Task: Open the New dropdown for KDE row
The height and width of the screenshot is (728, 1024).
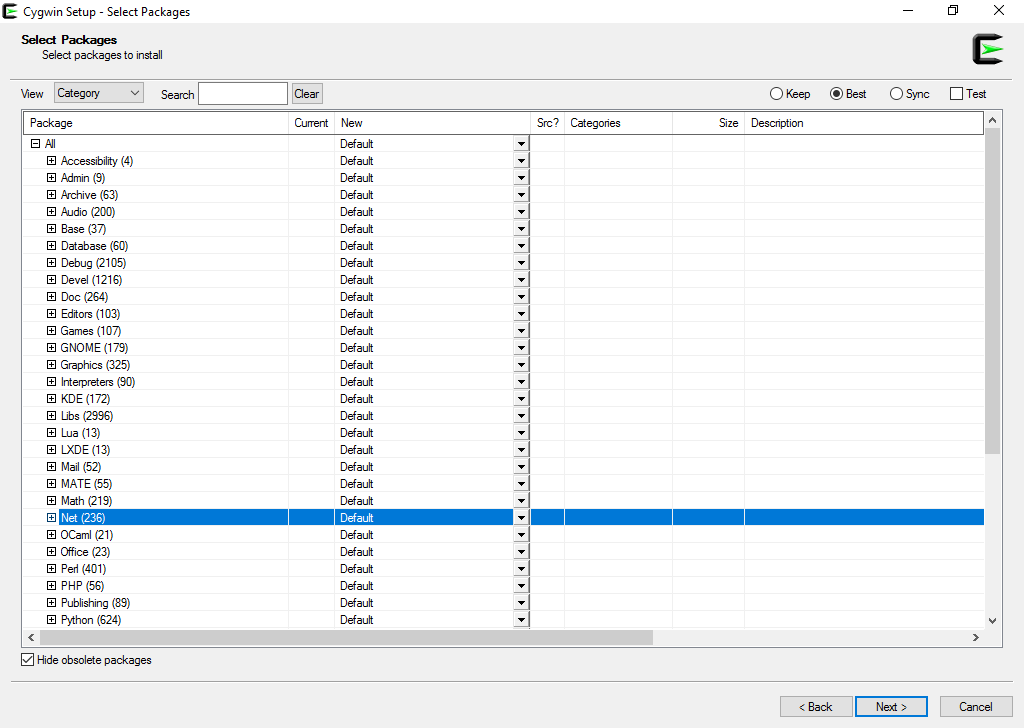Action: (x=521, y=399)
